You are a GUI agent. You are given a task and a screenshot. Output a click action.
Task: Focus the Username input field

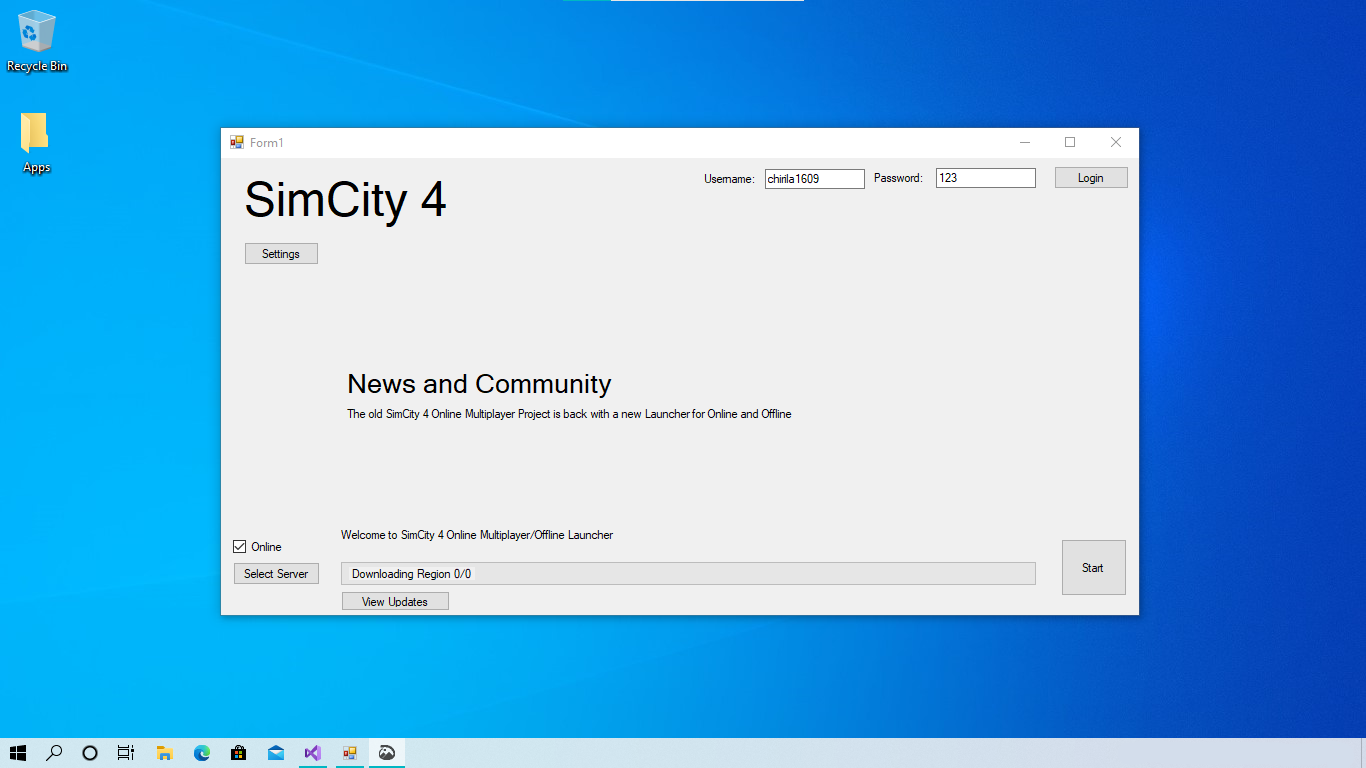[815, 178]
